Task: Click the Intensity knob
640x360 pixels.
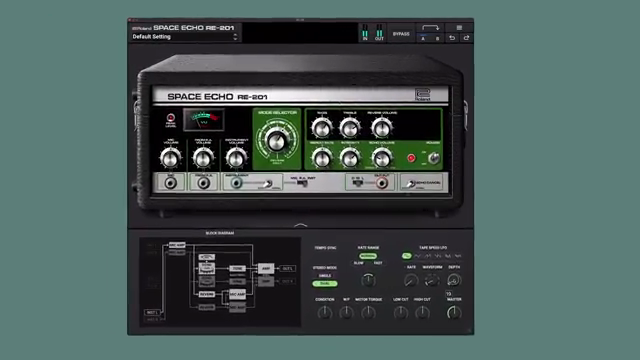Action: click(350, 158)
